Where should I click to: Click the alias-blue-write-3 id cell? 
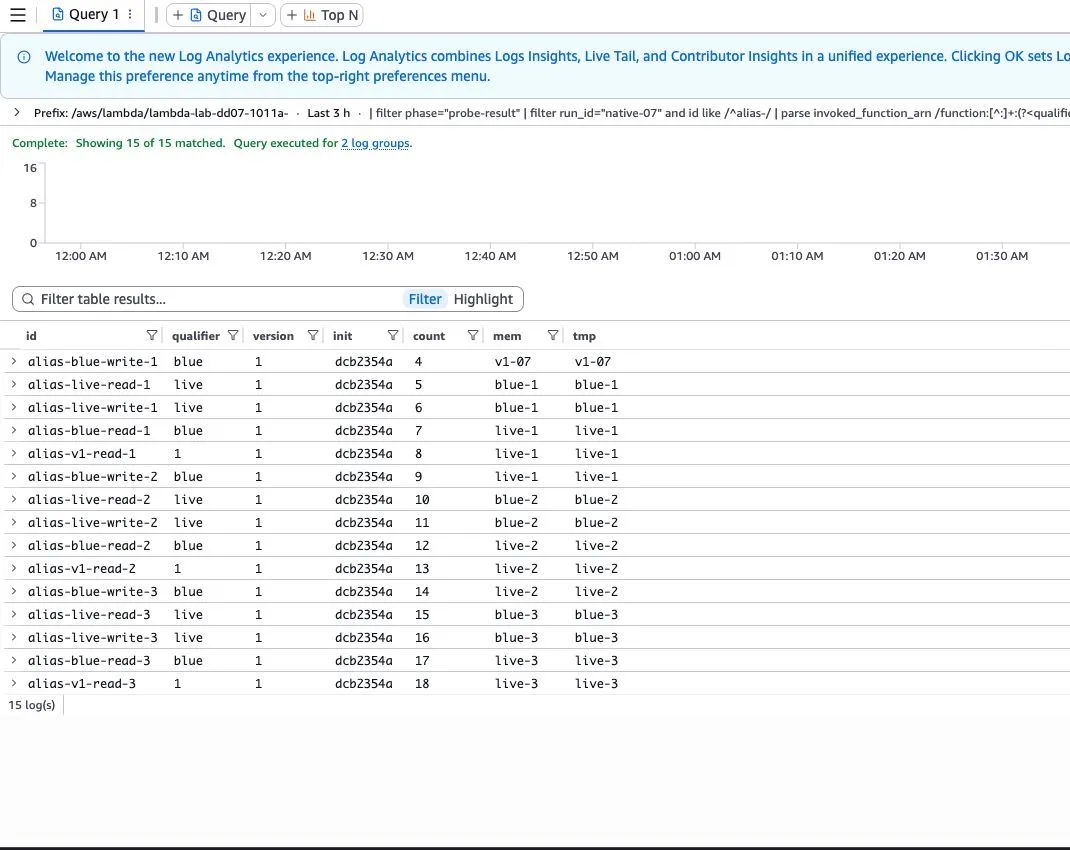click(93, 592)
